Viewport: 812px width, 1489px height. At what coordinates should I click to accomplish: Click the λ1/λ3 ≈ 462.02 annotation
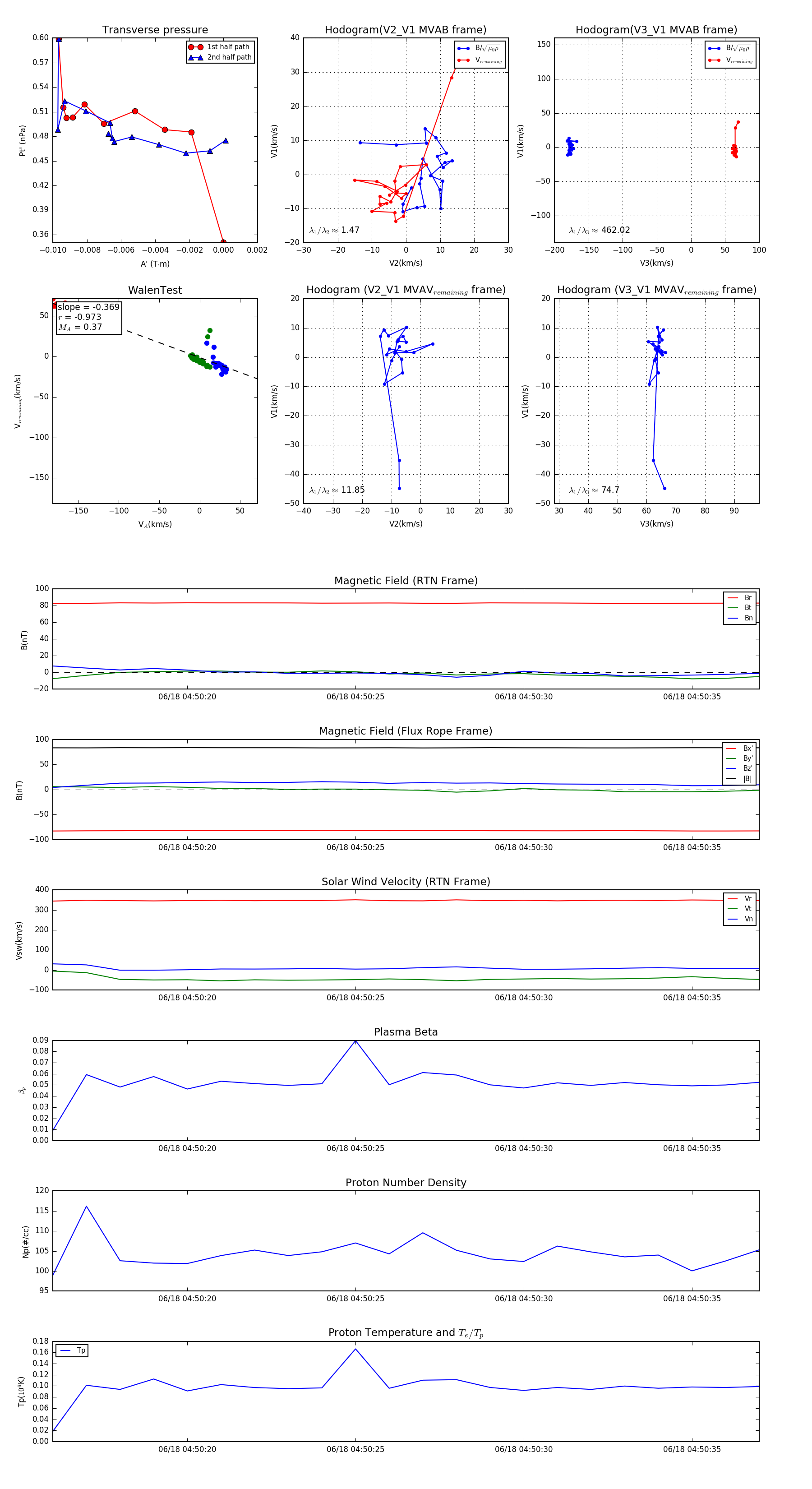(x=600, y=230)
